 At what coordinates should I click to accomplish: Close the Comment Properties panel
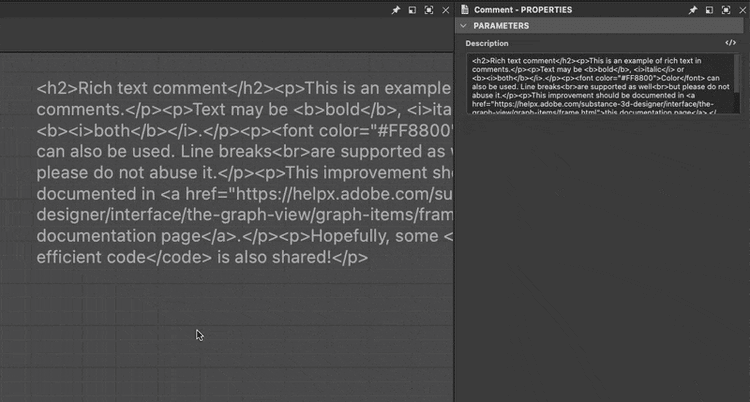(742, 10)
